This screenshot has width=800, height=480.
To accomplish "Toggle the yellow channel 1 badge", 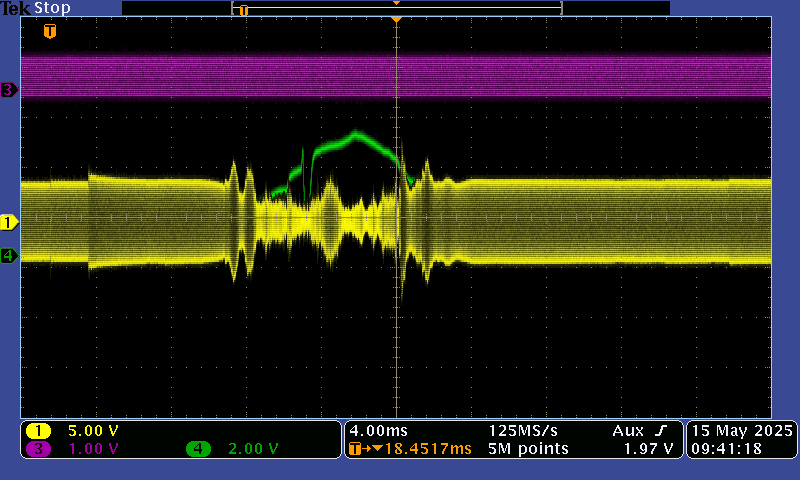I will pos(38,431).
